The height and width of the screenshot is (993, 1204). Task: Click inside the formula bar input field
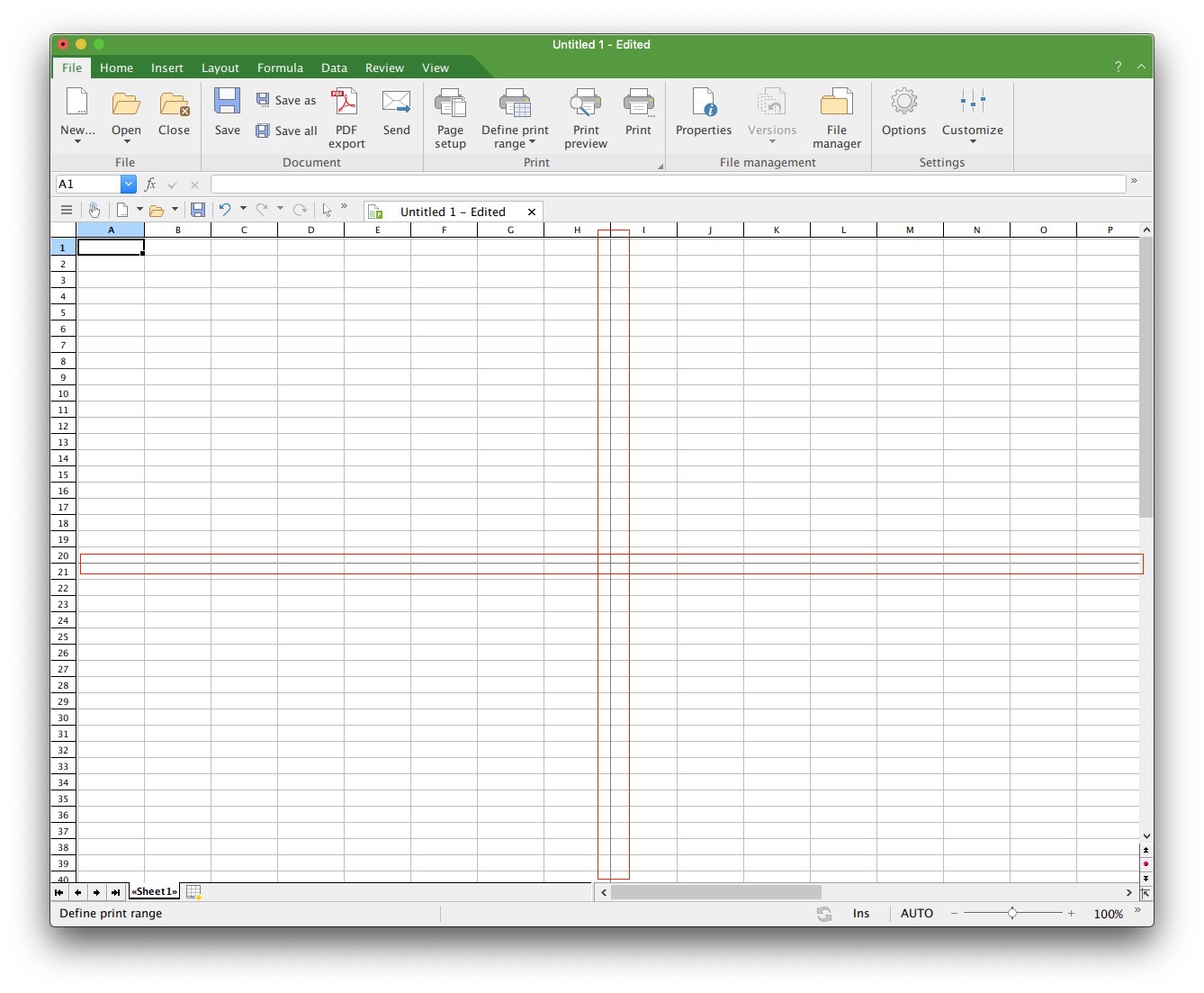click(666, 185)
